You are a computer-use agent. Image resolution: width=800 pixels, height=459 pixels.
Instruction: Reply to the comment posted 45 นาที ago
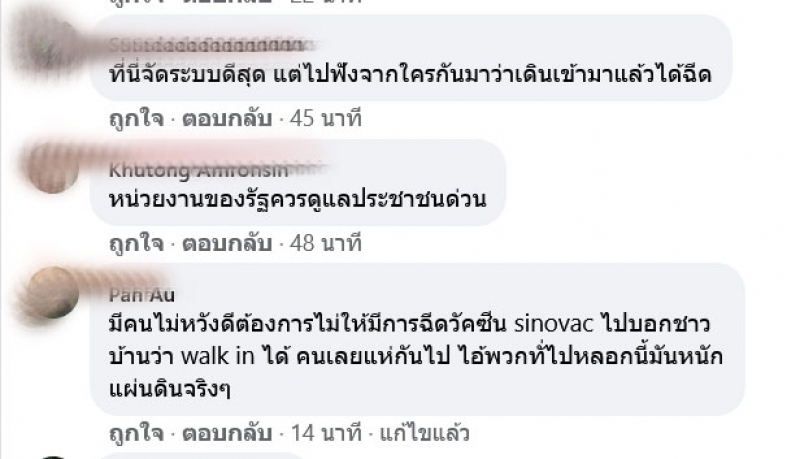(227, 119)
